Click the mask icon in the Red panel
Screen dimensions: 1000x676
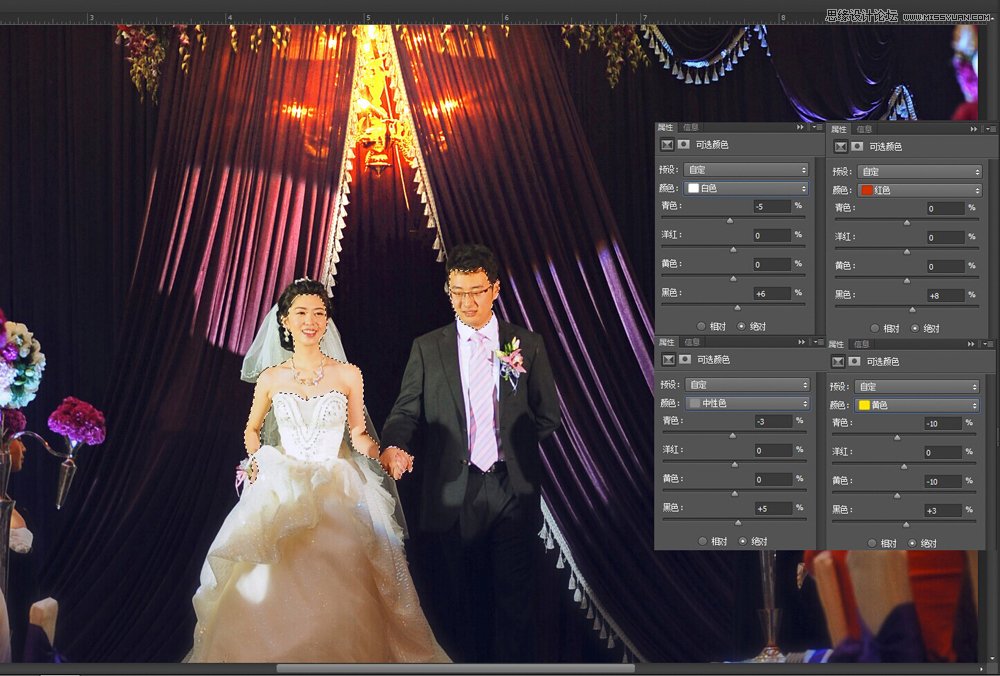click(857, 147)
